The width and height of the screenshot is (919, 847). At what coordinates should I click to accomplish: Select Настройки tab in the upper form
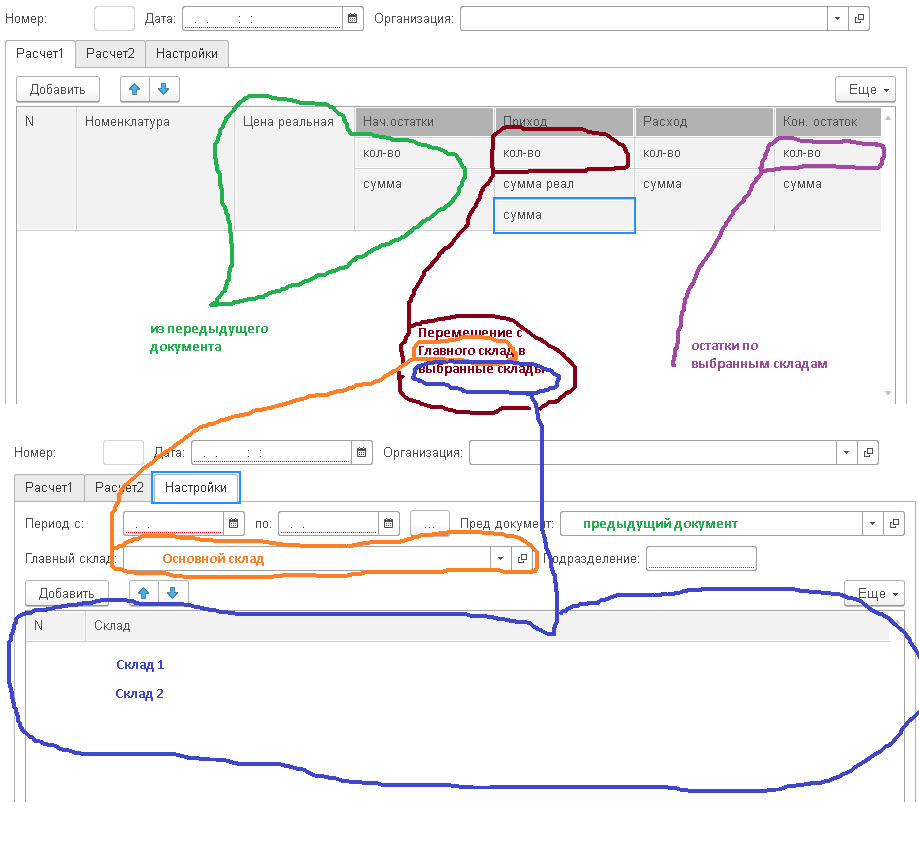click(186, 53)
